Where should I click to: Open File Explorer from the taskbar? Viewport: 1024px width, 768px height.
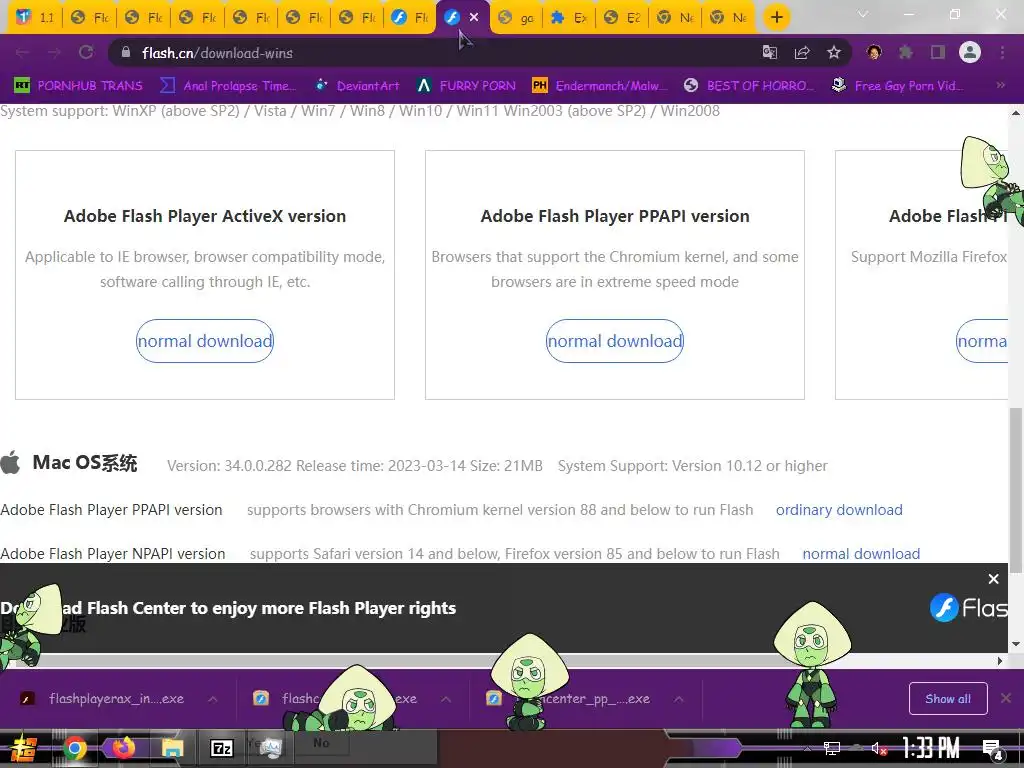[x=172, y=748]
